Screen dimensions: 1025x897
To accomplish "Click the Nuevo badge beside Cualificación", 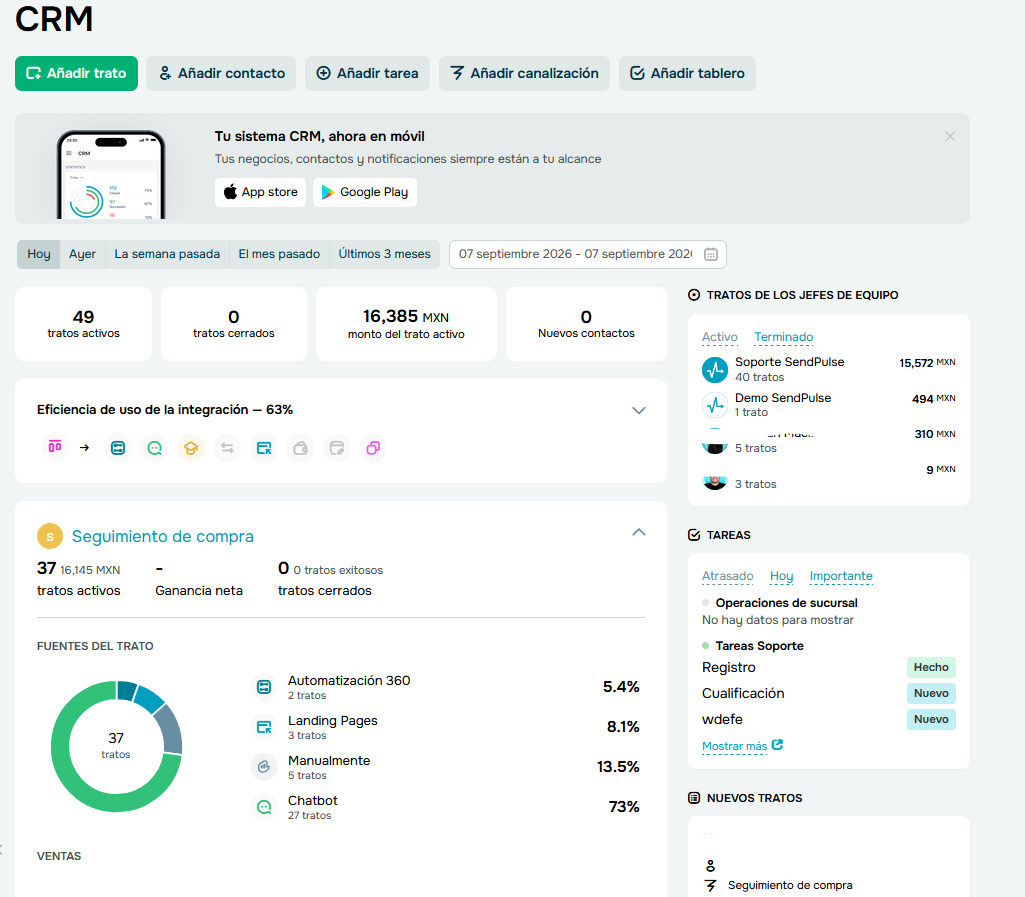I will click(931, 693).
